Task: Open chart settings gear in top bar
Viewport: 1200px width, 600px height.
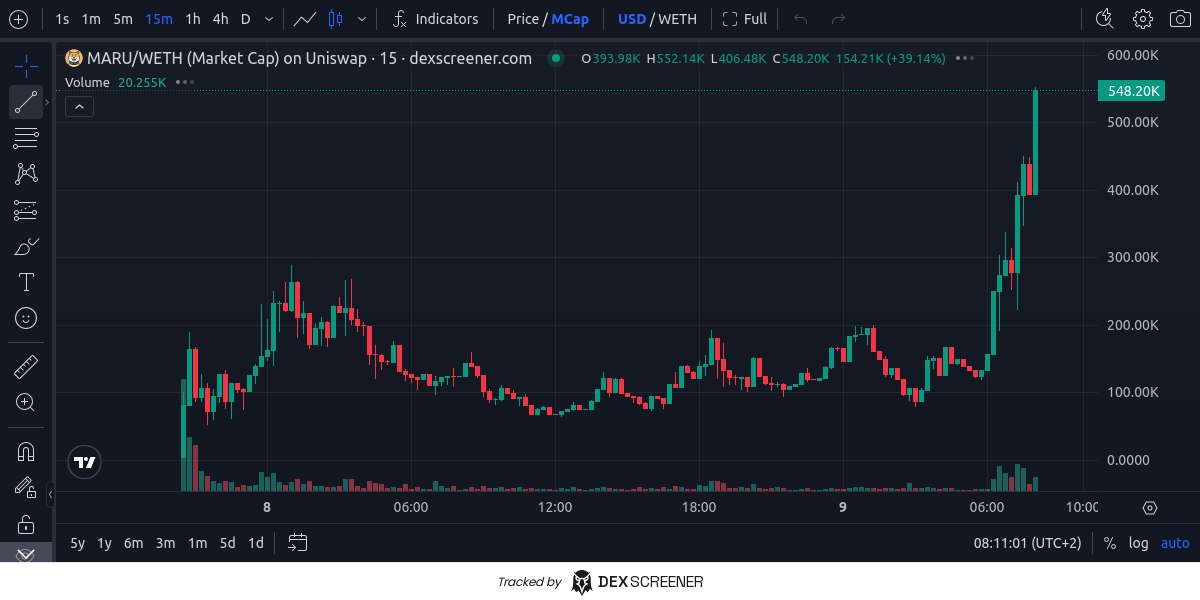Action: coord(1143,18)
